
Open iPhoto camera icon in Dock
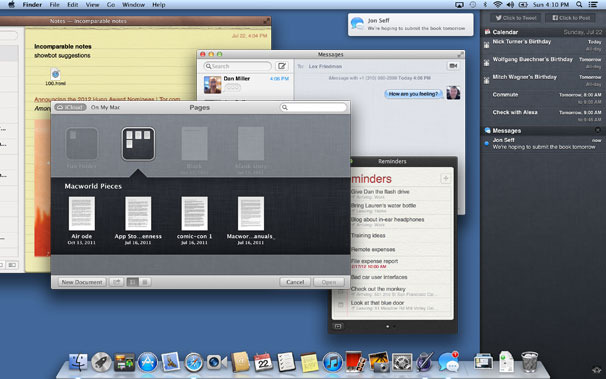pyautogui.click(x=379, y=362)
